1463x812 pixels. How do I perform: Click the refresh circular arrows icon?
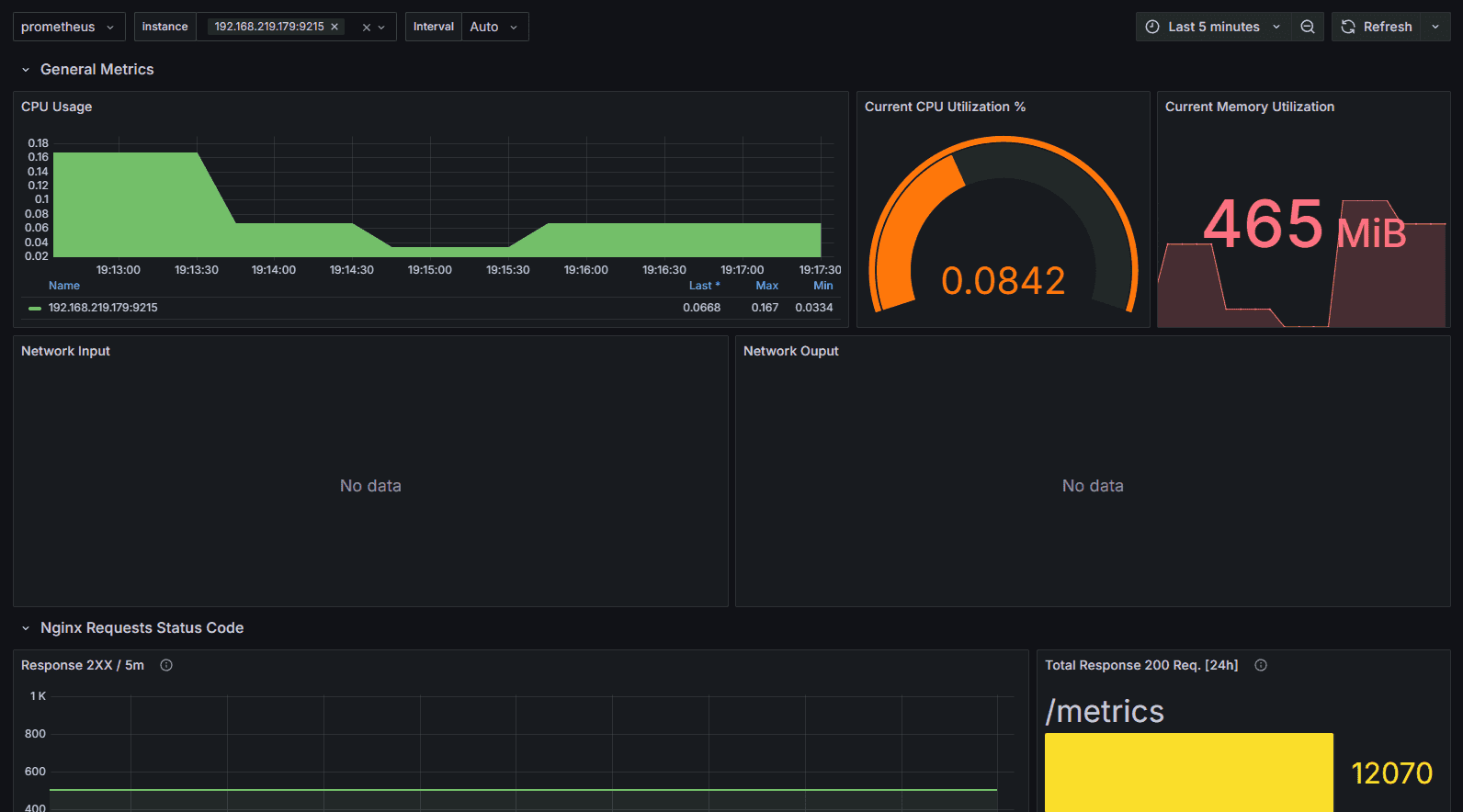(x=1348, y=27)
